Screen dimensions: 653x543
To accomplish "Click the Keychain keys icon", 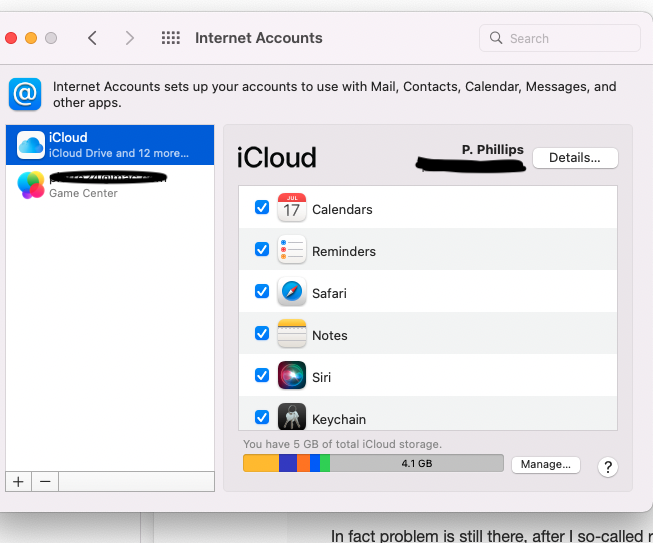I will (x=292, y=416).
